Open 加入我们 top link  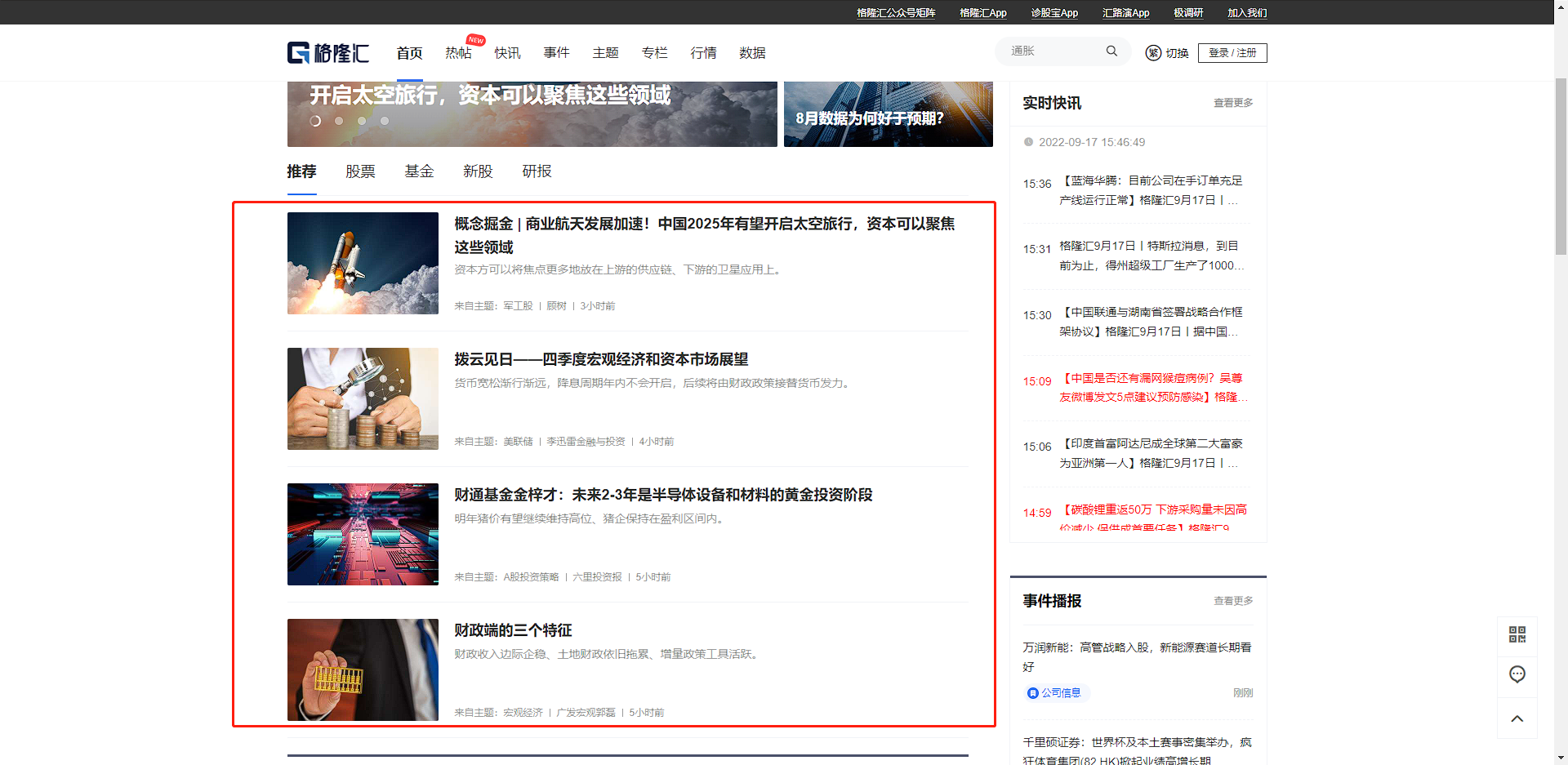(1247, 13)
